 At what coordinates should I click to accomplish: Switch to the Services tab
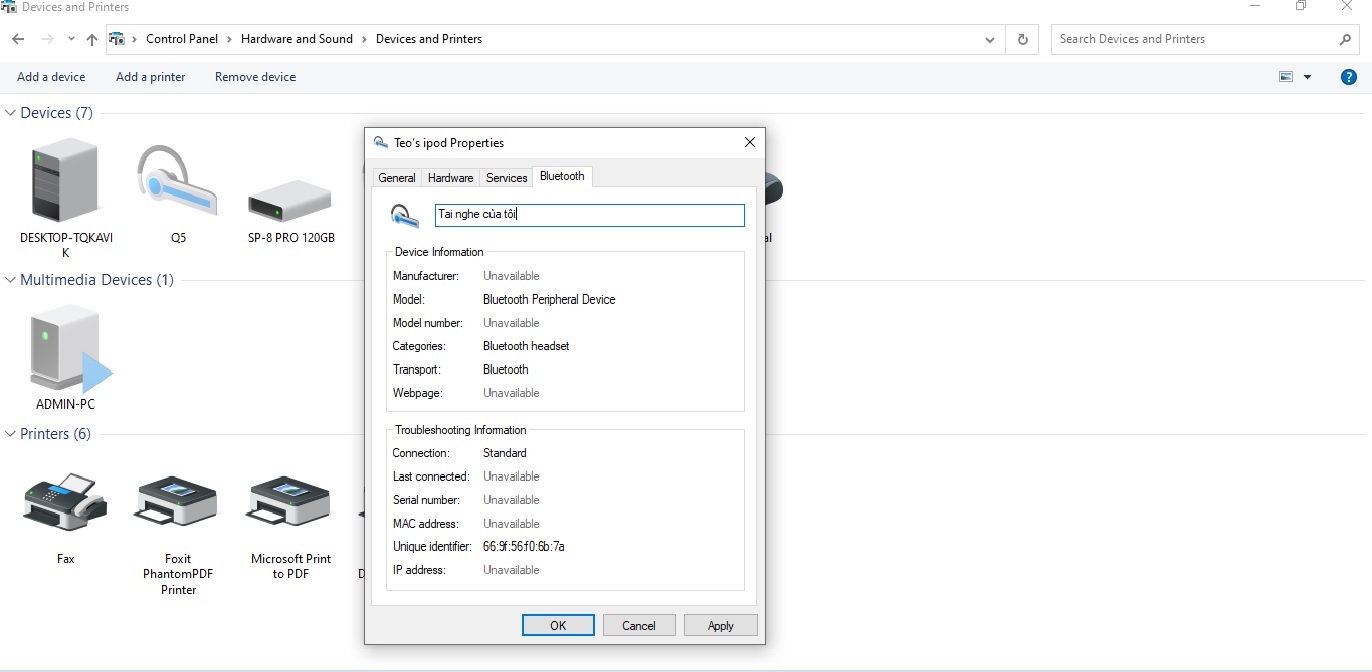(506, 178)
